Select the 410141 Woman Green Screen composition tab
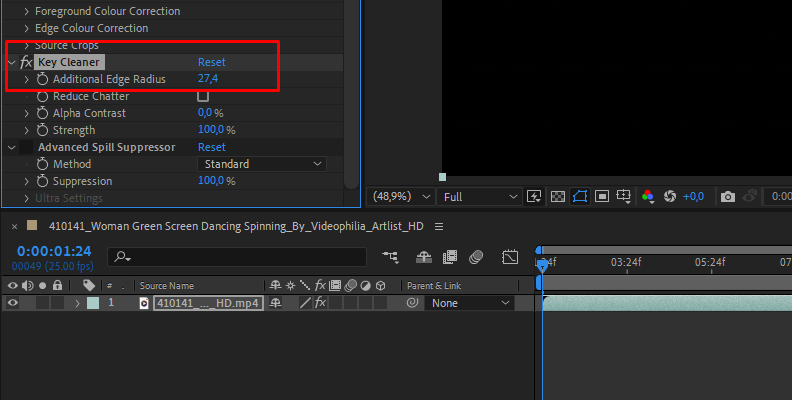The image size is (792, 400). click(236, 226)
